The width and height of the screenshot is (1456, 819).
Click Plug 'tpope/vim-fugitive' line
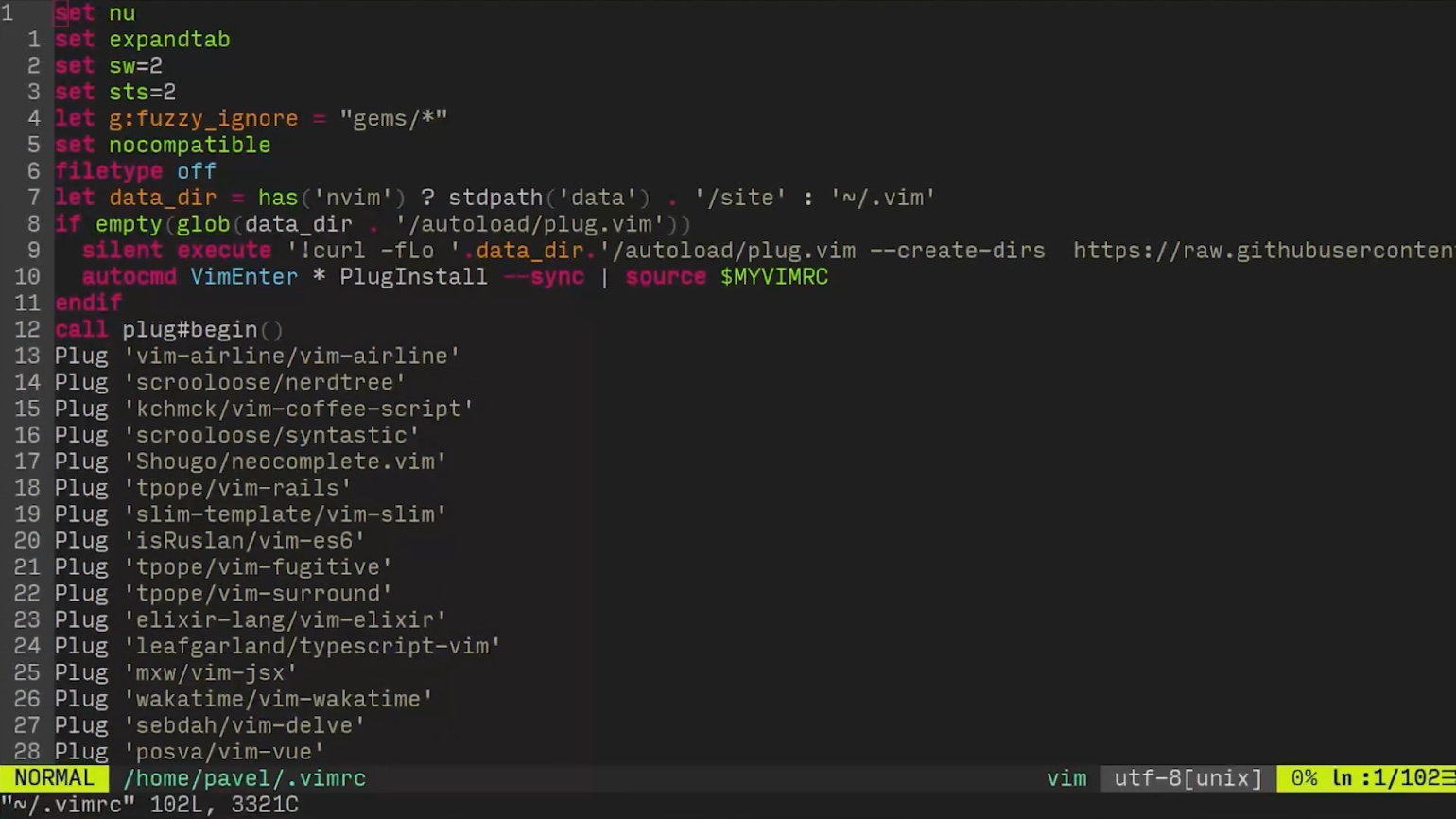tap(223, 569)
